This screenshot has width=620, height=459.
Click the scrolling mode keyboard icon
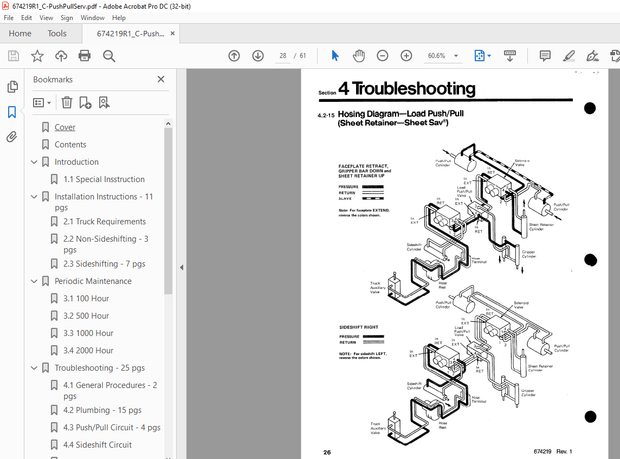(x=510, y=56)
